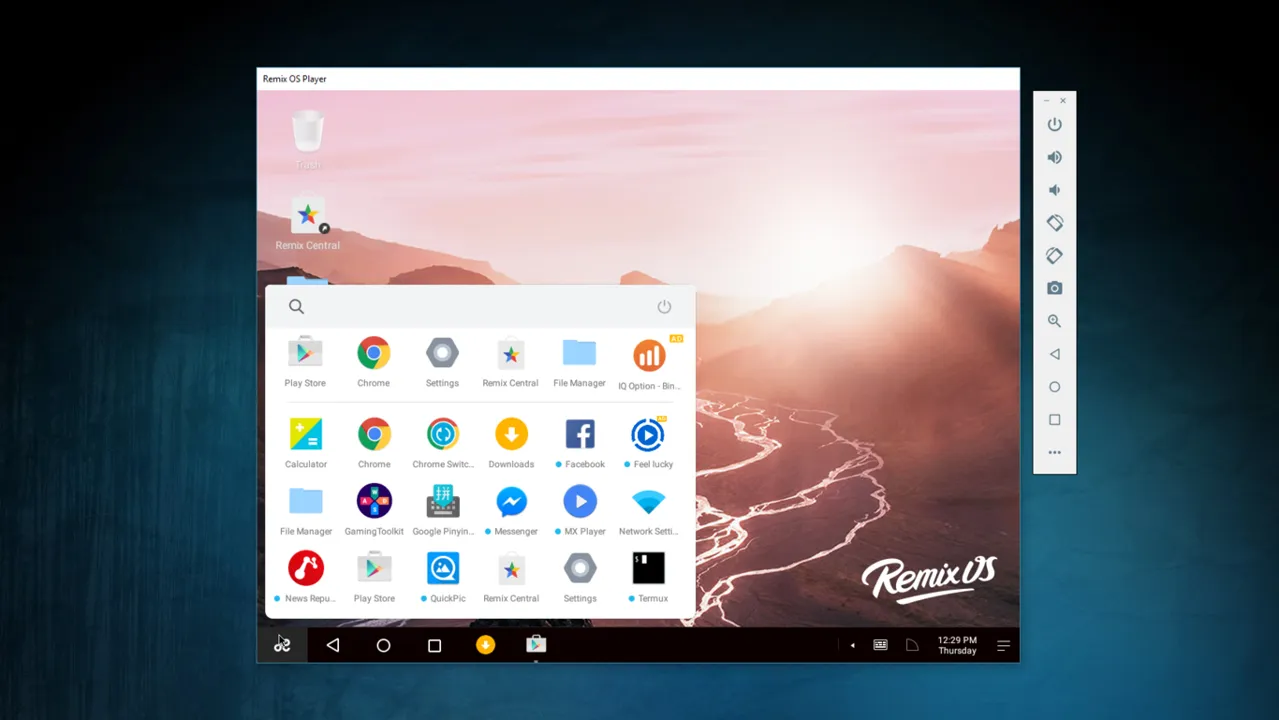This screenshot has width=1279, height=720.
Task: Open the QuickPic app
Action: pyautogui.click(x=442, y=568)
